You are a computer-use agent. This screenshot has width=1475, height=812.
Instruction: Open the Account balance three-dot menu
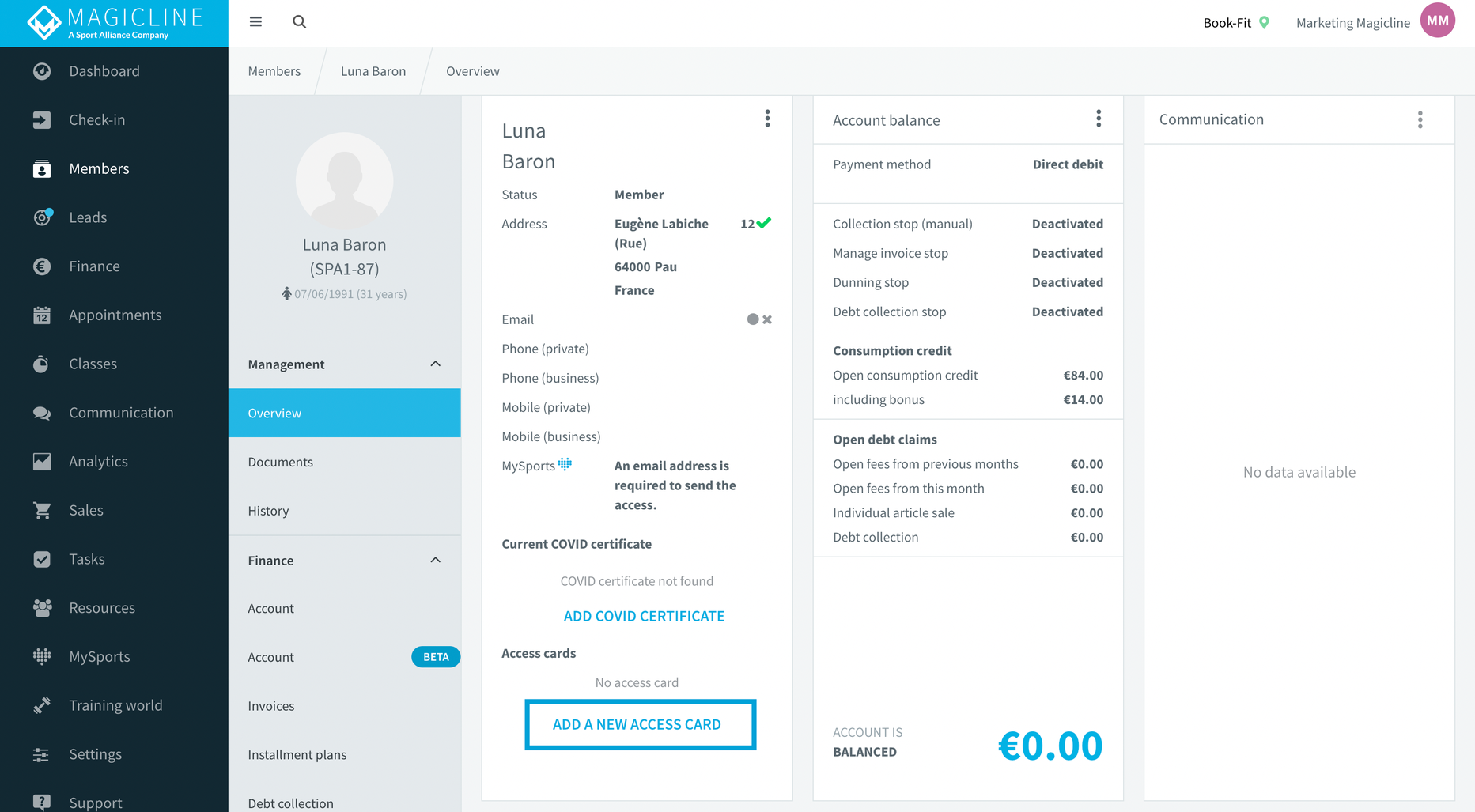pos(1099,119)
